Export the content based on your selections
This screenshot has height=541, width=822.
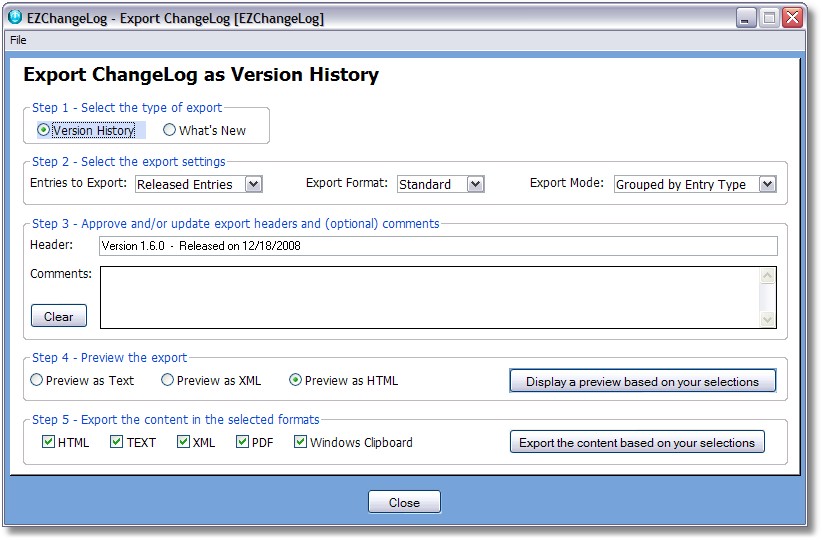coord(637,442)
